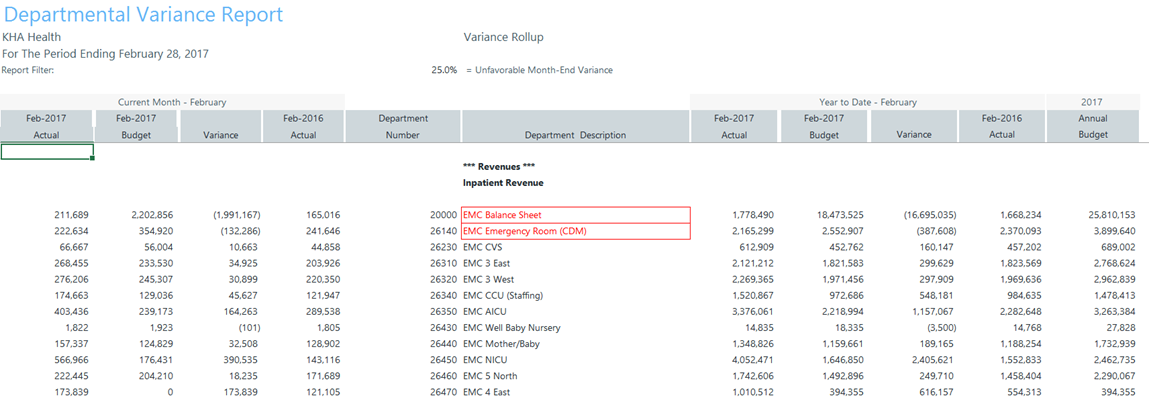
Task: Select the Current Month - February header
Action: 172,102
